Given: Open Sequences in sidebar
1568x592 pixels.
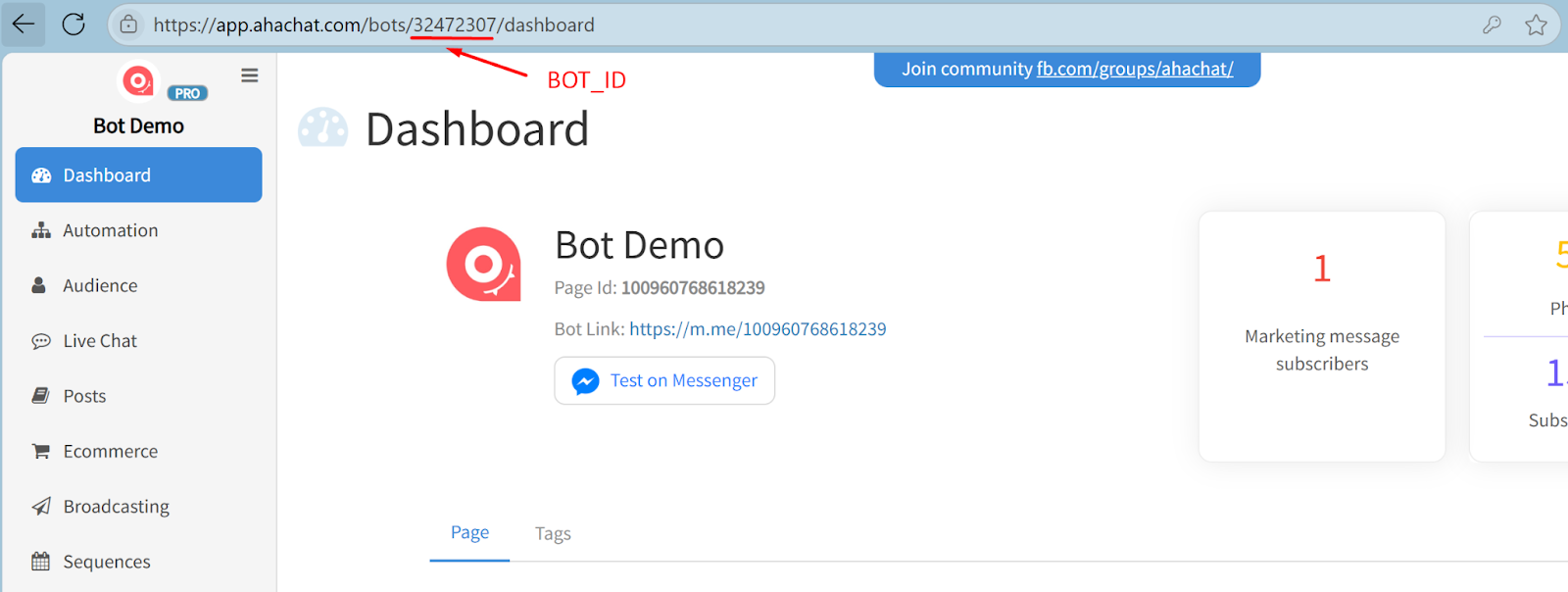Looking at the screenshot, I should coord(138,562).
